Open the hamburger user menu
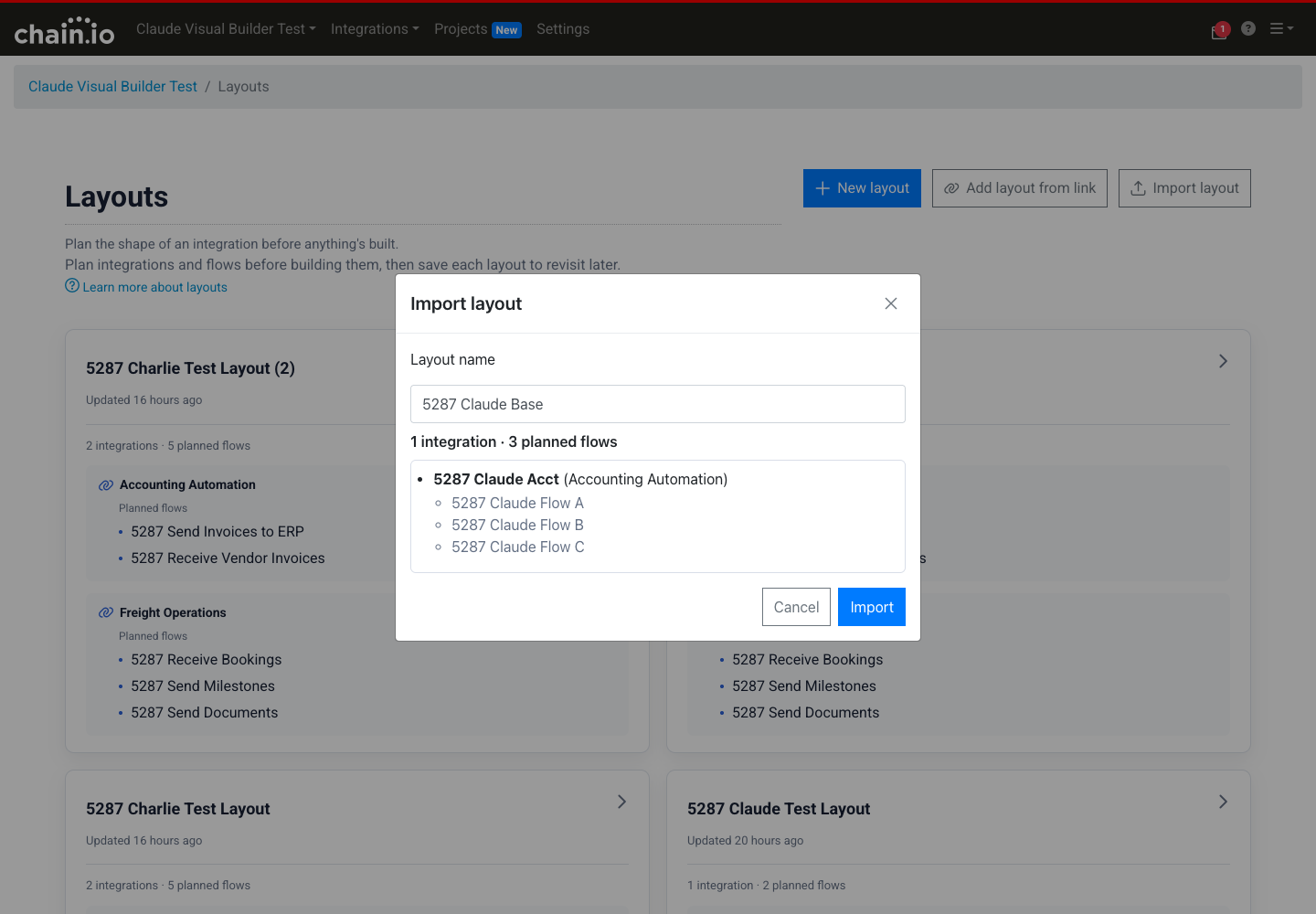This screenshot has height=914, width=1316. click(x=1281, y=28)
